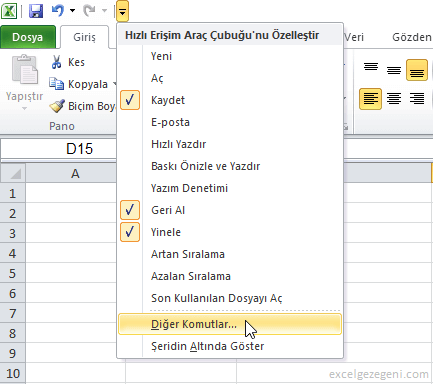Apply middle vertical alignment
433x384 pixels.
tap(394, 70)
